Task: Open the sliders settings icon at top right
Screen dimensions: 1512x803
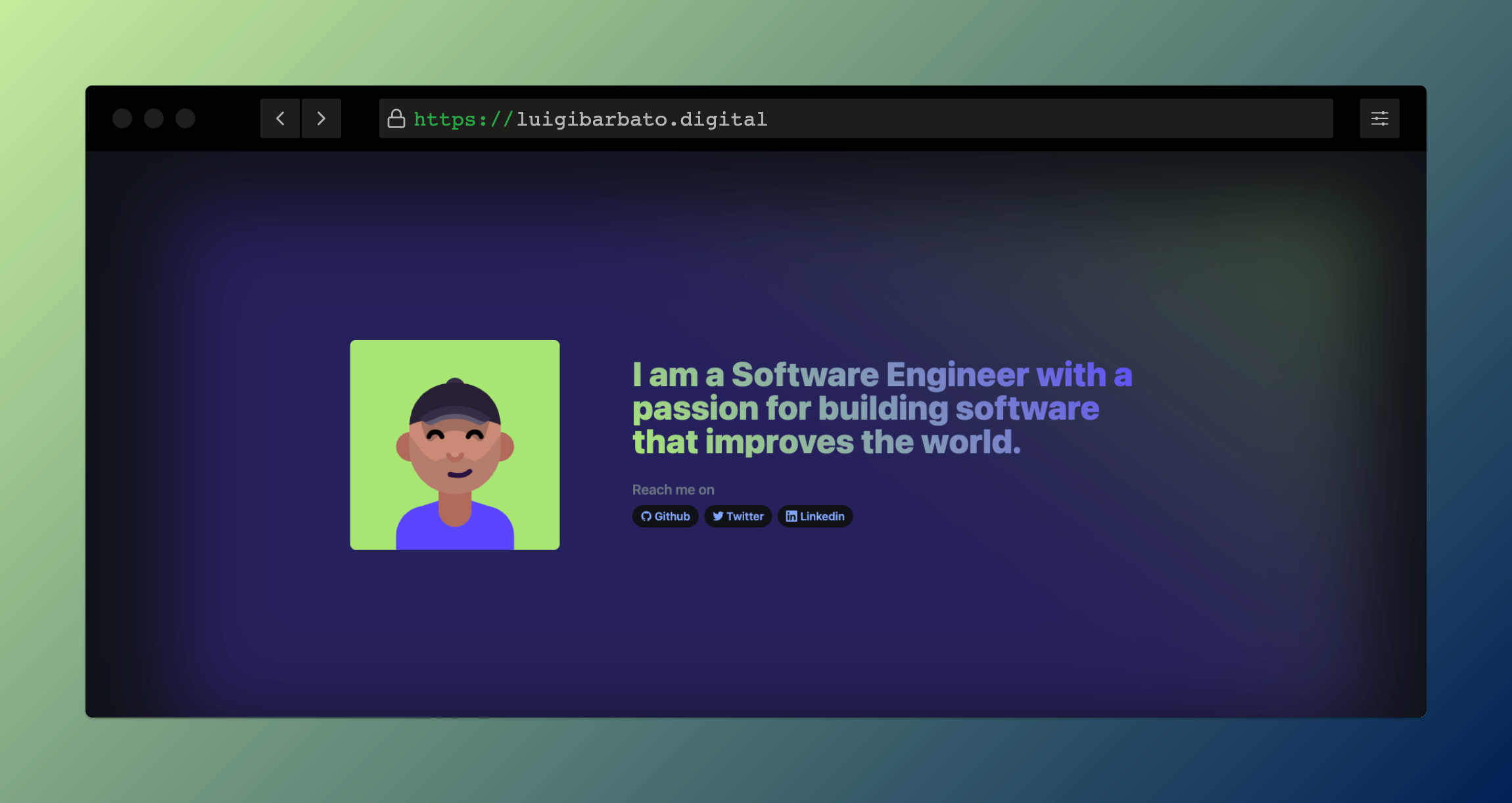Action: click(x=1379, y=118)
